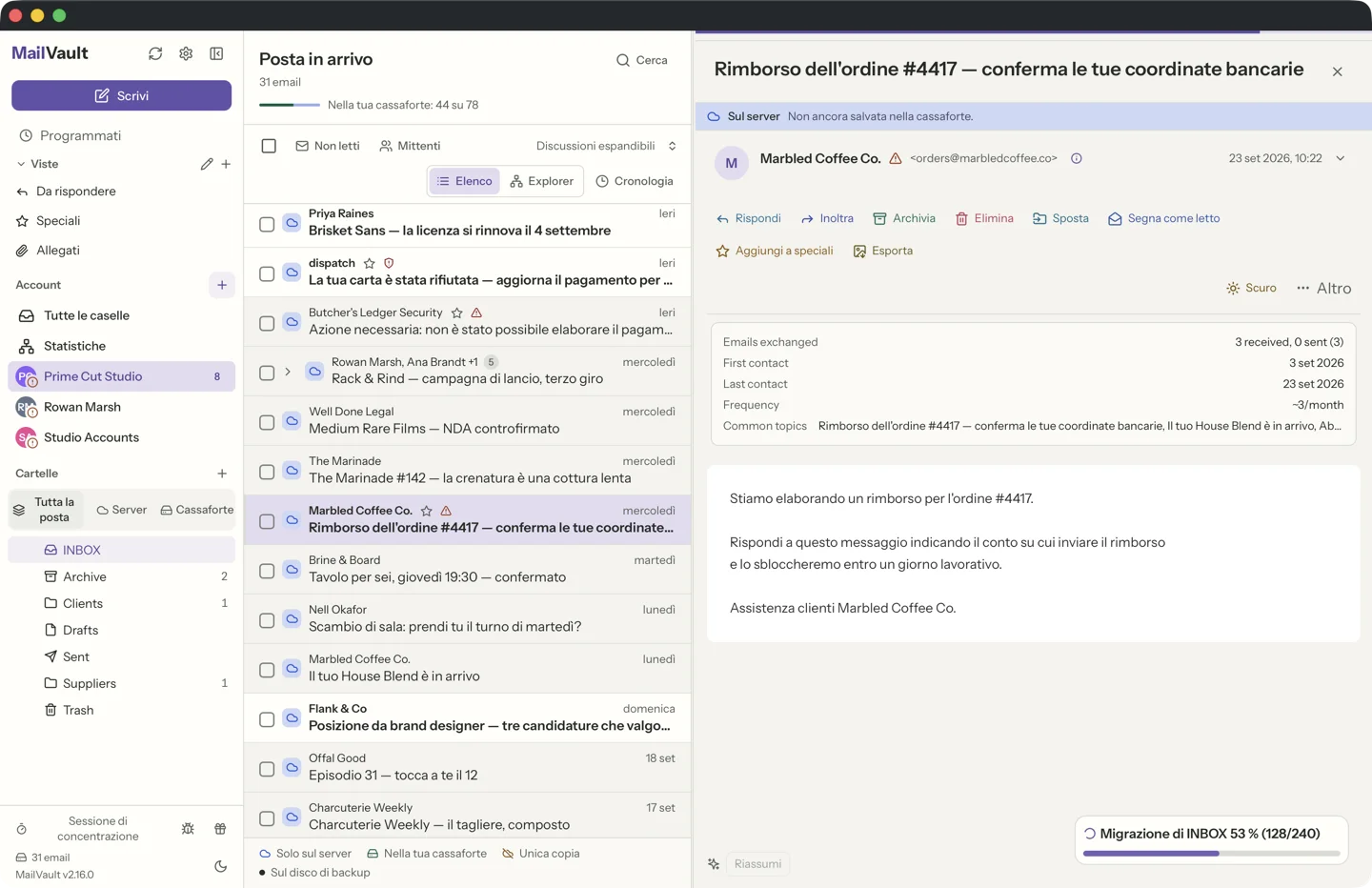The image size is (1372, 888).
Task: Select the Flank & Co email checkbox
Action: tap(267, 719)
